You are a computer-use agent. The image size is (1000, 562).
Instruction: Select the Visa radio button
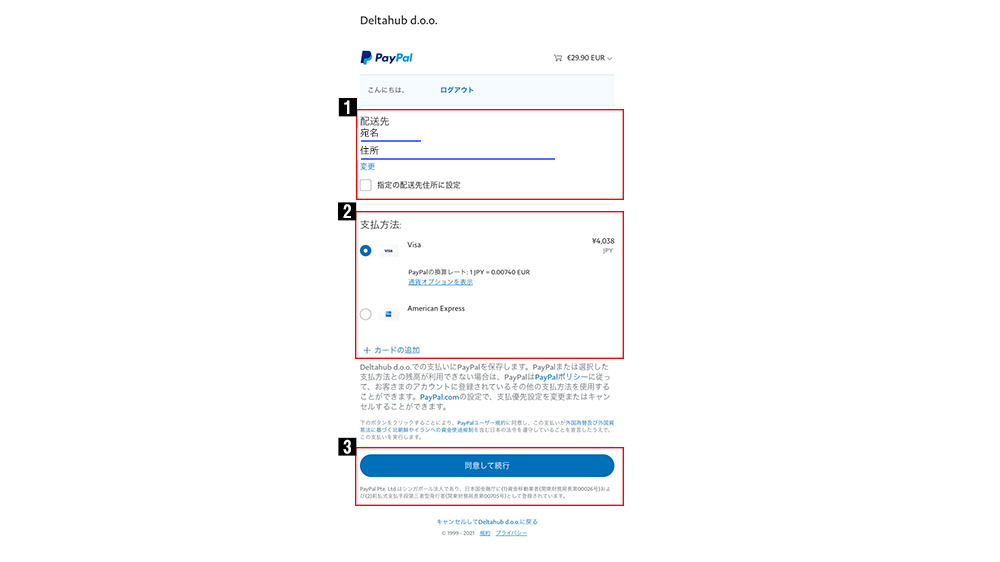click(x=365, y=251)
